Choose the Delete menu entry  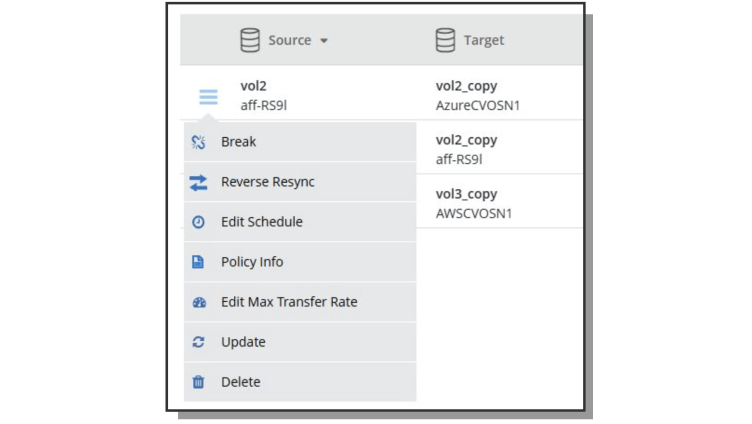[240, 382]
